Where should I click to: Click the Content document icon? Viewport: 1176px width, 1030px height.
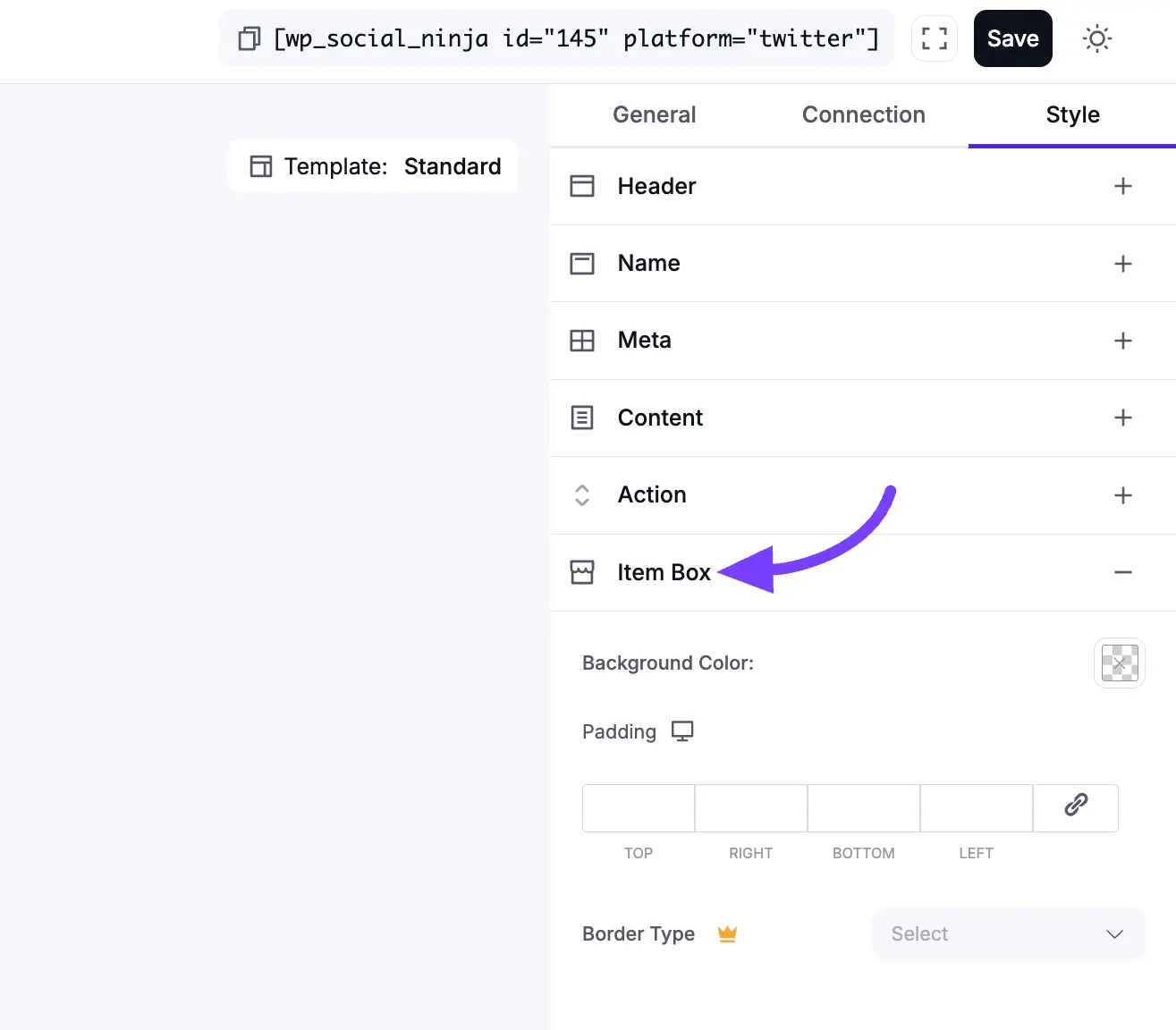(x=582, y=418)
